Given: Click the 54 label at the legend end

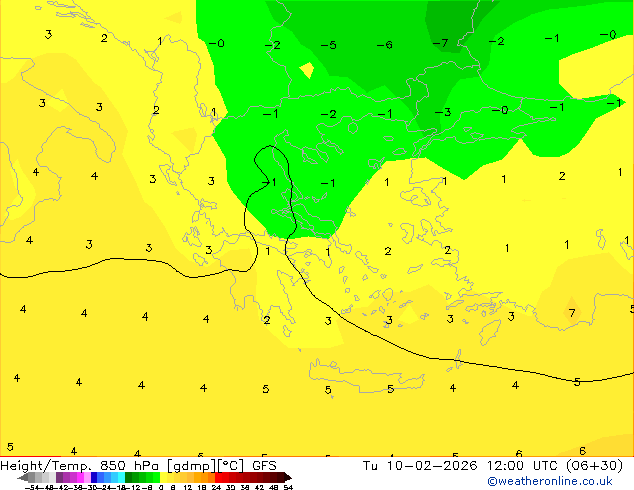Looking at the screenshot, I should [288, 487].
